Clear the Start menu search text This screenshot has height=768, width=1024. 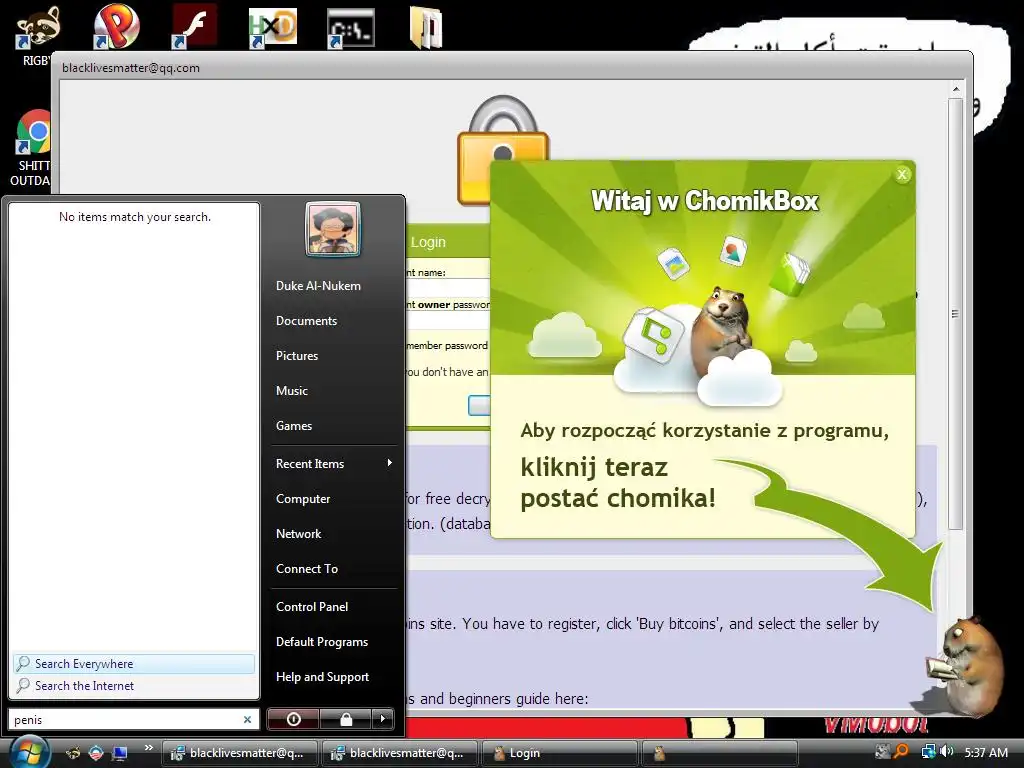(x=248, y=719)
